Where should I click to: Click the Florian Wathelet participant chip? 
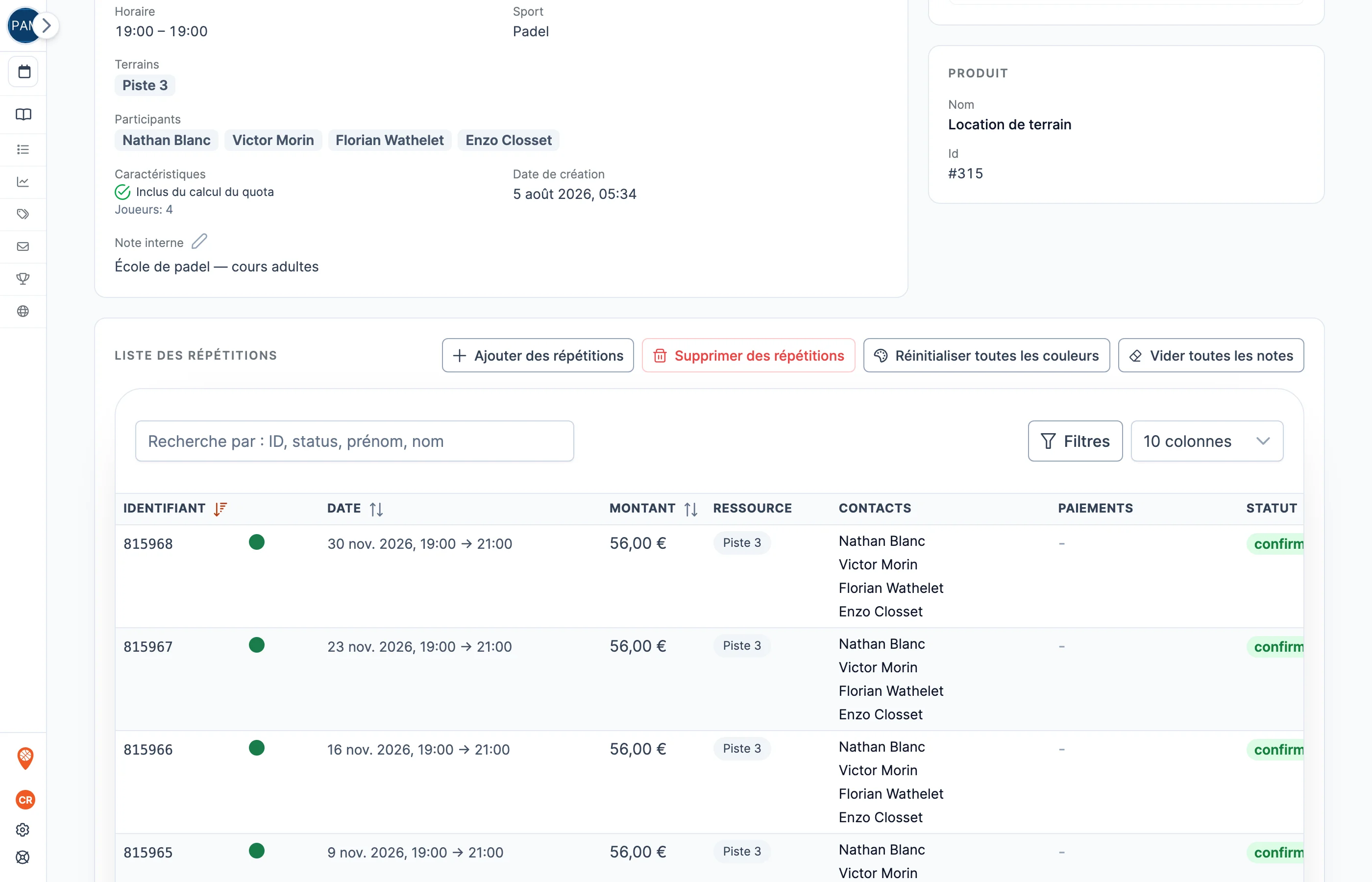click(390, 140)
